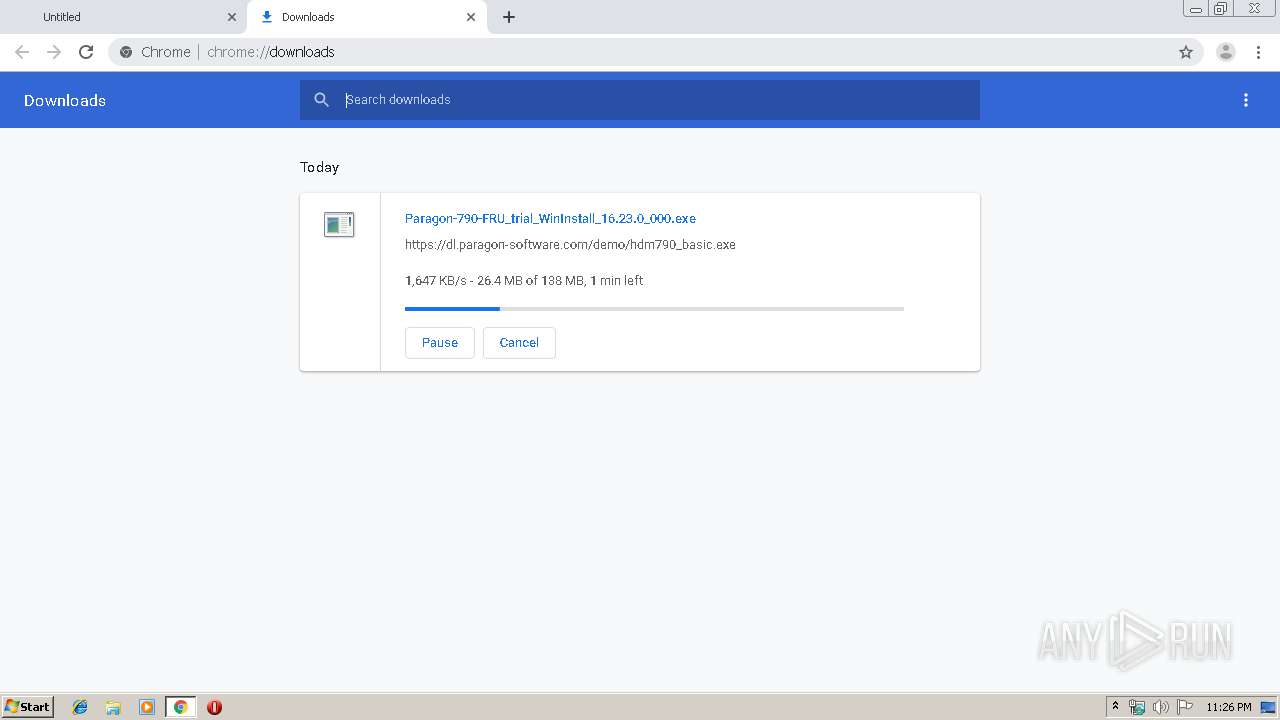Reload the current page

(86, 52)
